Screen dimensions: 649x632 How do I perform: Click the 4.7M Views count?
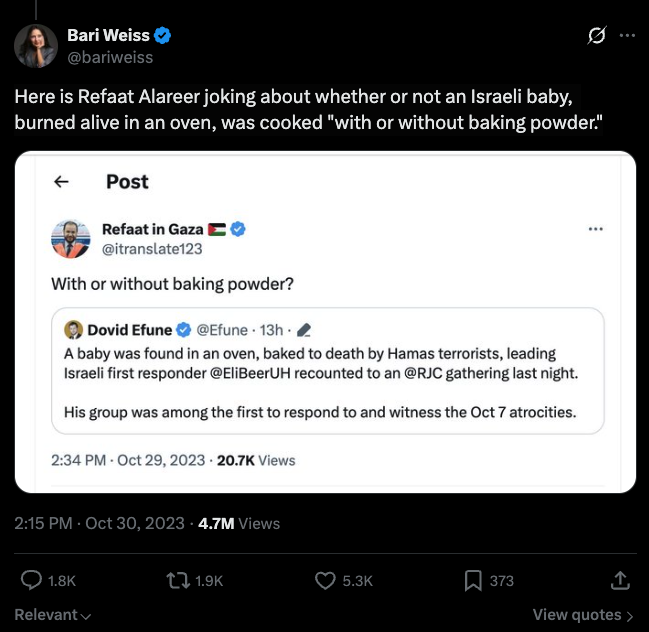click(239, 523)
